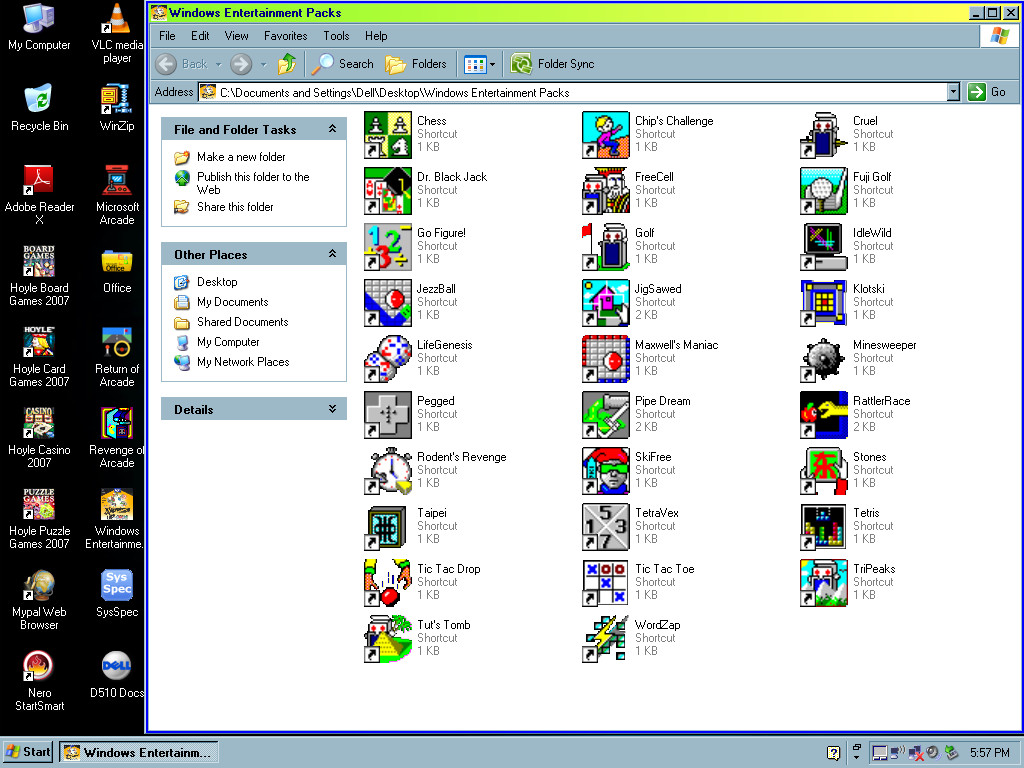Select the TetraVex icon
This screenshot has width=1024, height=768.
coord(606,527)
